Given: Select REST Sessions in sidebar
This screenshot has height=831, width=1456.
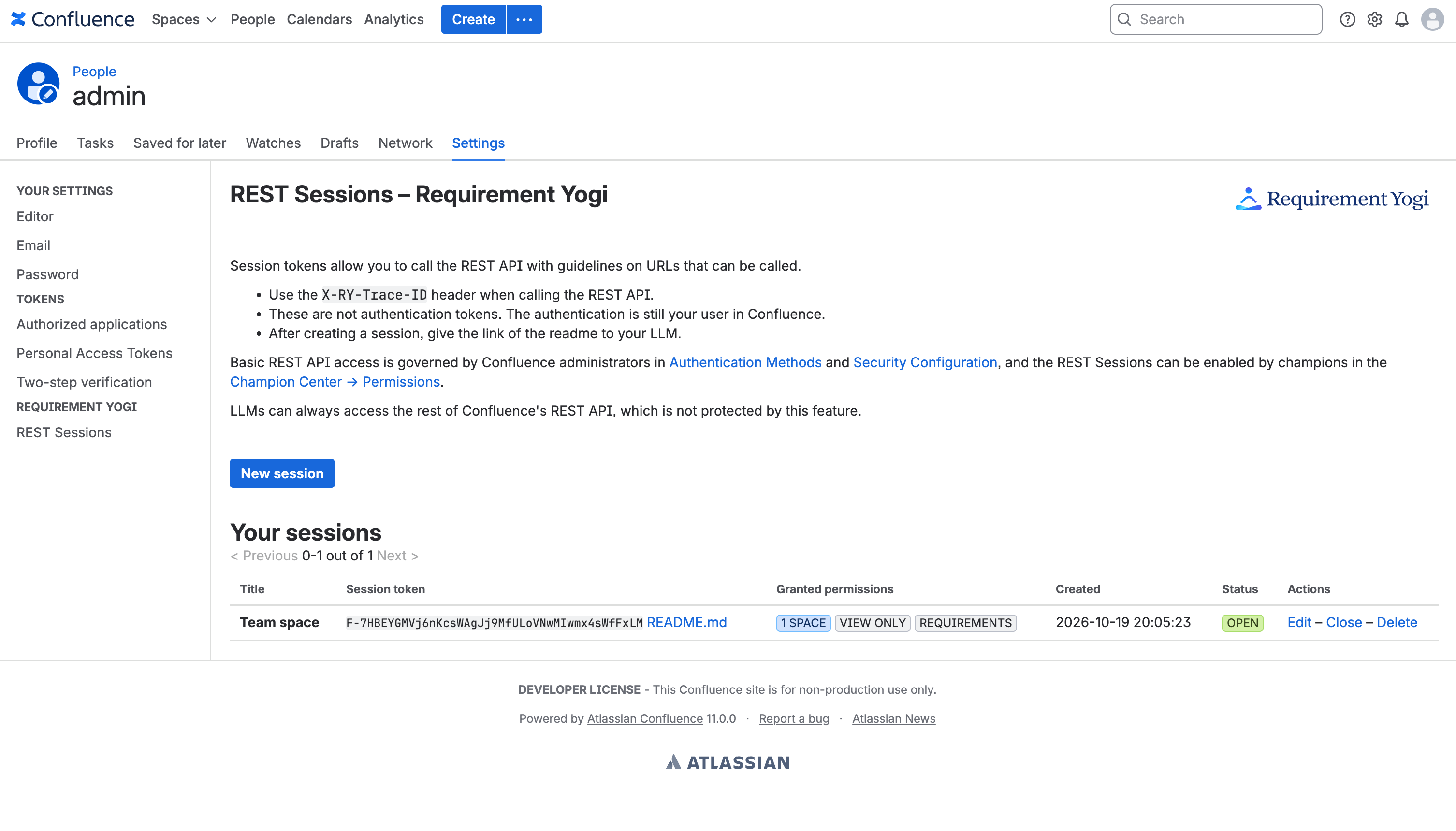Looking at the screenshot, I should pos(64,432).
